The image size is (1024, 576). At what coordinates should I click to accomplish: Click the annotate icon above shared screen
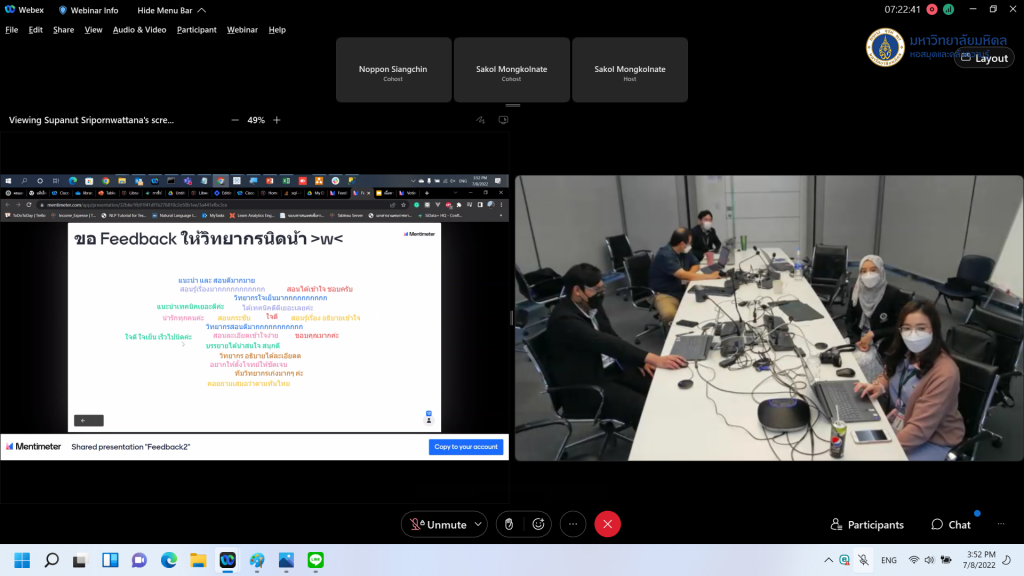[481, 120]
